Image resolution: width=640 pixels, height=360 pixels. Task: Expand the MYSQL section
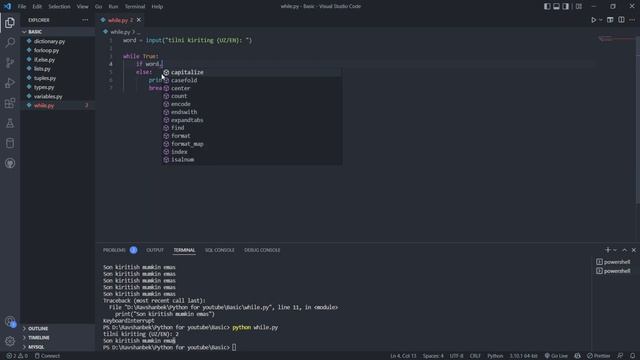58,347
